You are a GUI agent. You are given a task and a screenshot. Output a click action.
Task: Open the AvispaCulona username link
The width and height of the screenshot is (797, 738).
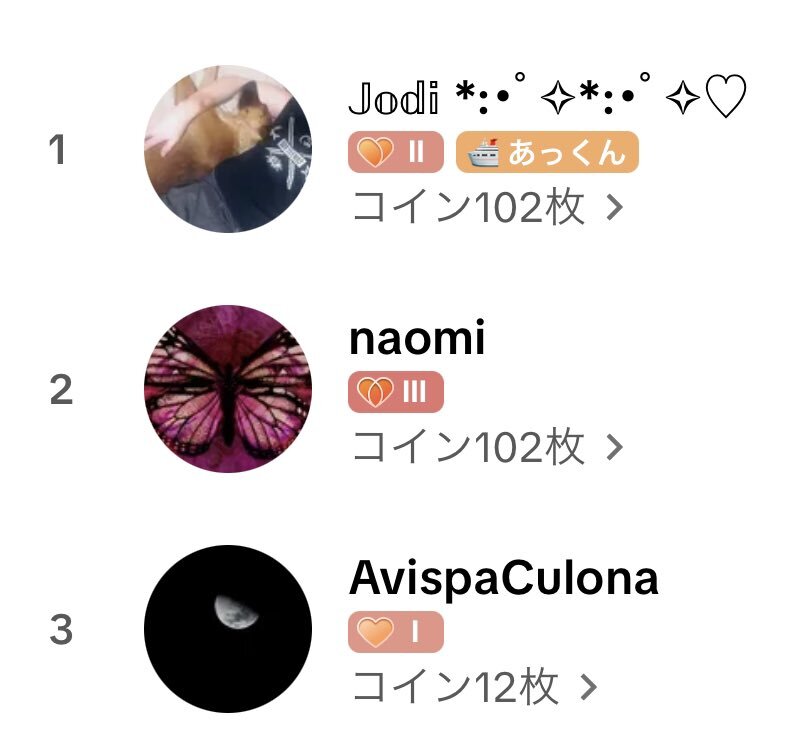coord(504,578)
